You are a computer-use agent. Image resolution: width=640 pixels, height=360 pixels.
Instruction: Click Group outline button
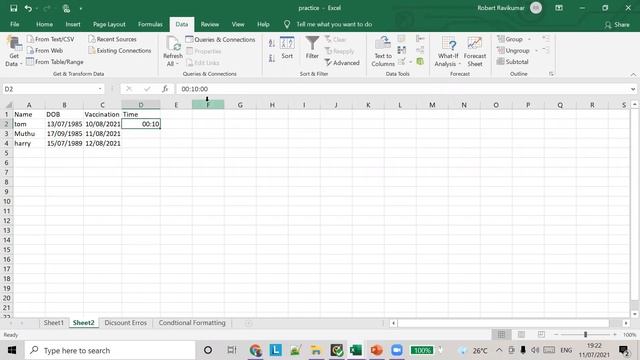tap(510, 39)
